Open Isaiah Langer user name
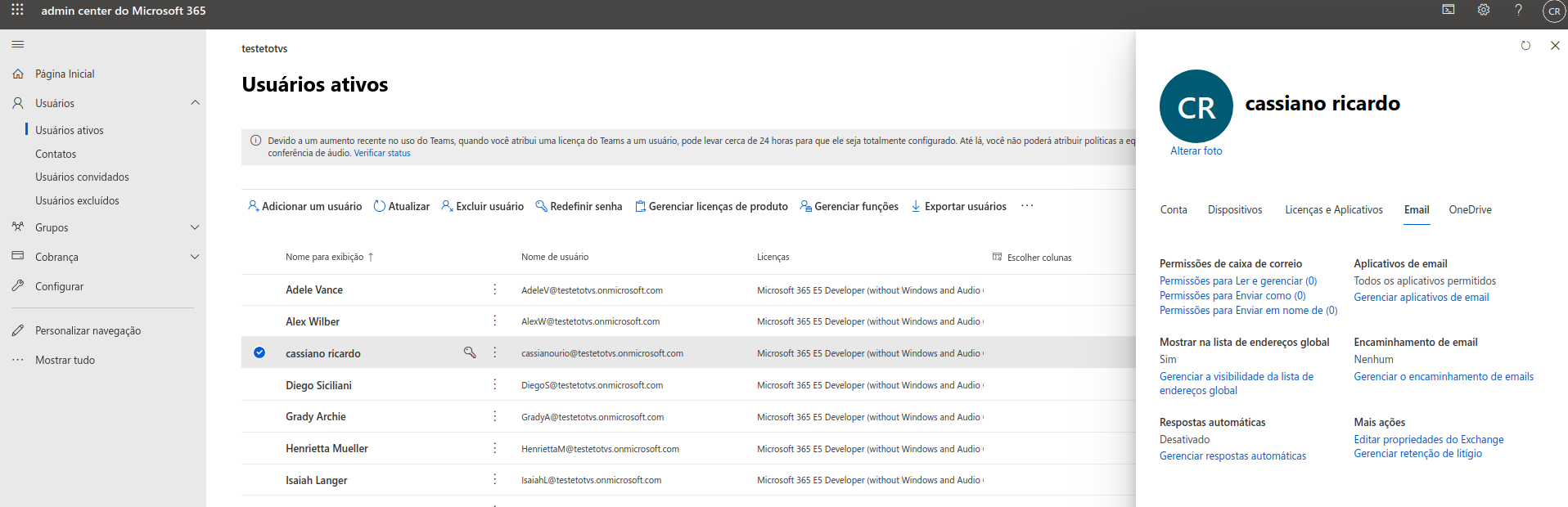 click(x=317, y=480)
